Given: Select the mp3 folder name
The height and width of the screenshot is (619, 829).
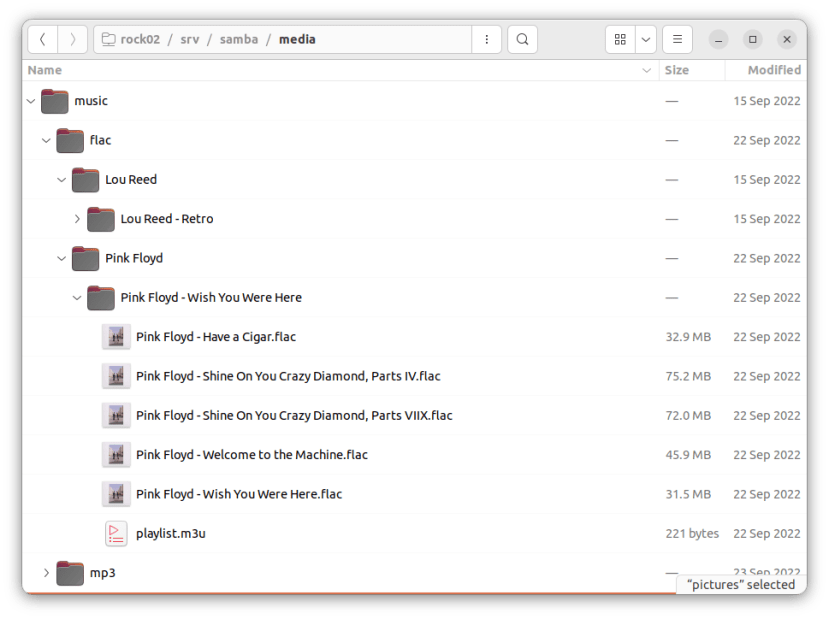Looking at the screenshot, I should coord(103,573).
